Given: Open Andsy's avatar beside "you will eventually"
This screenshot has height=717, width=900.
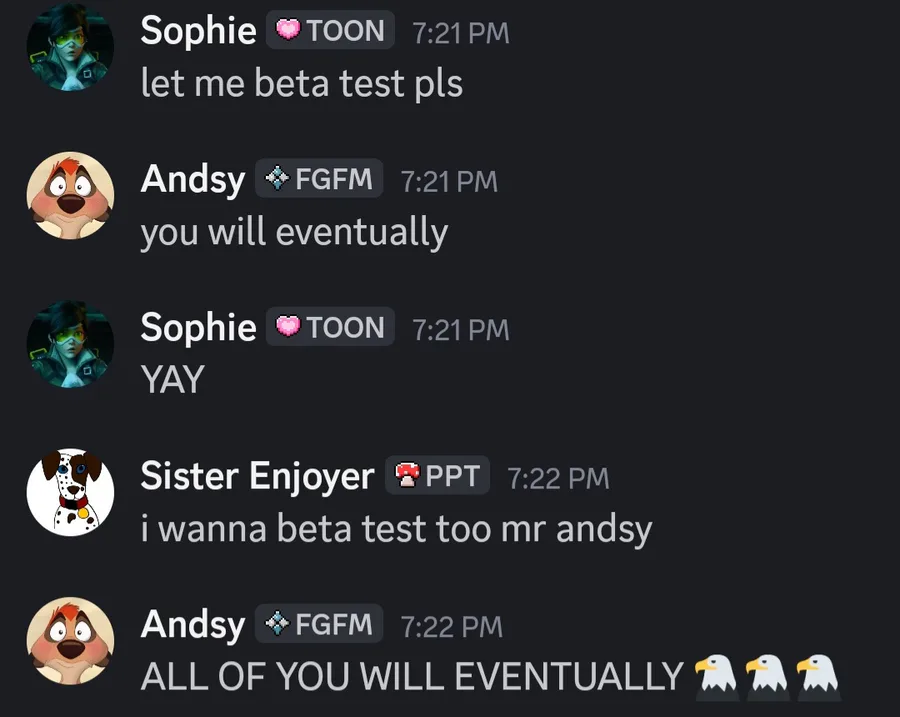Looking at the screenshot, I should [70, 196].
